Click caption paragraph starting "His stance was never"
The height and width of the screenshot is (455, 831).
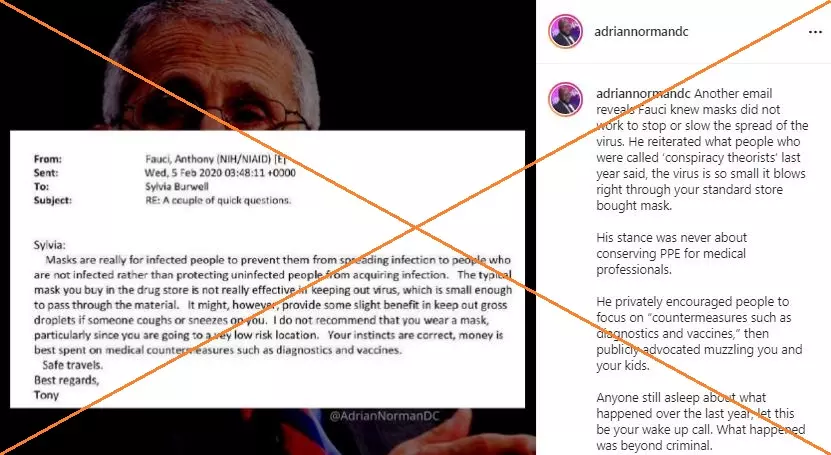671,253
